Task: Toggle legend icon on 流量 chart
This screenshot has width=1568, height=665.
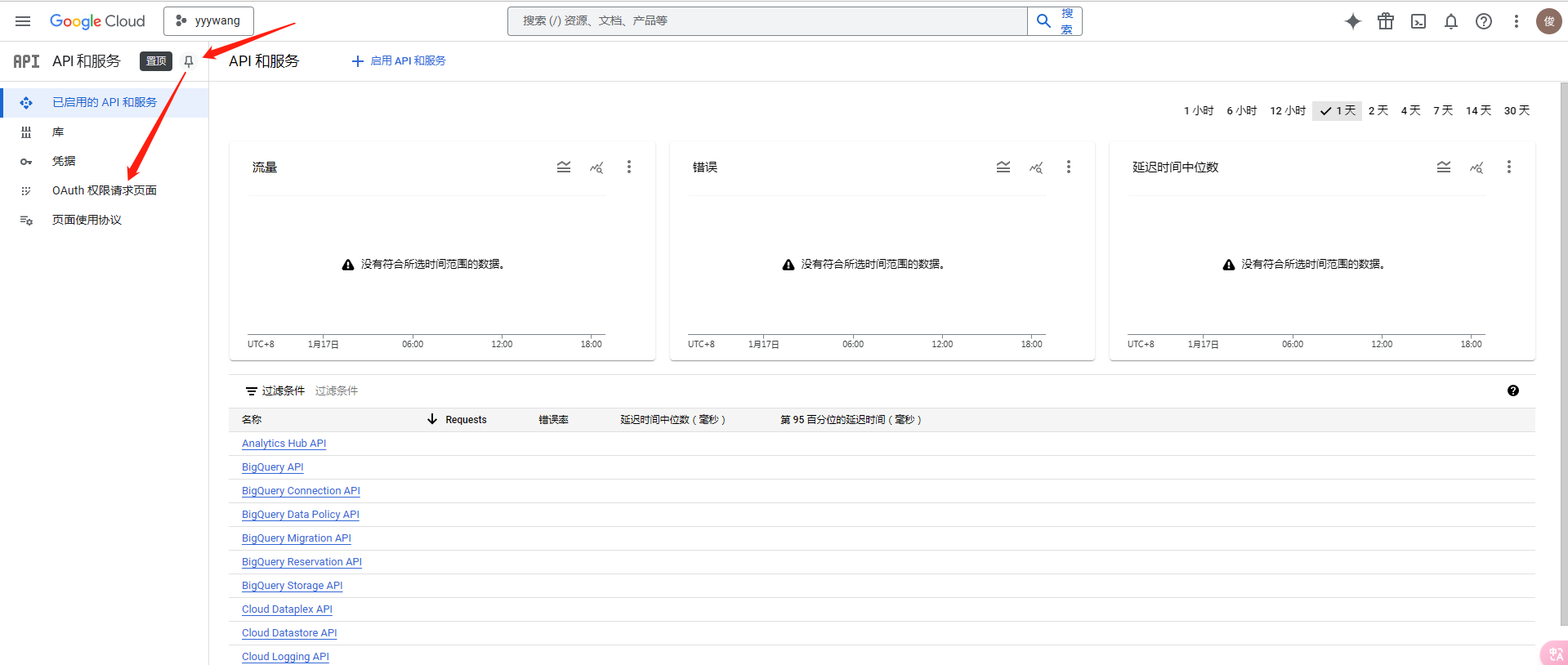Action: tap(564, 167)
